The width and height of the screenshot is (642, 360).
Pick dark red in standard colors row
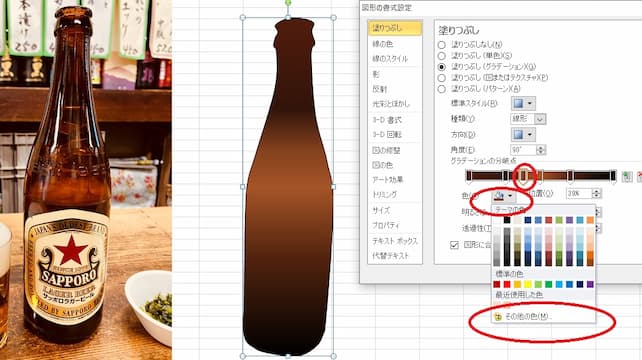point(497,284)
